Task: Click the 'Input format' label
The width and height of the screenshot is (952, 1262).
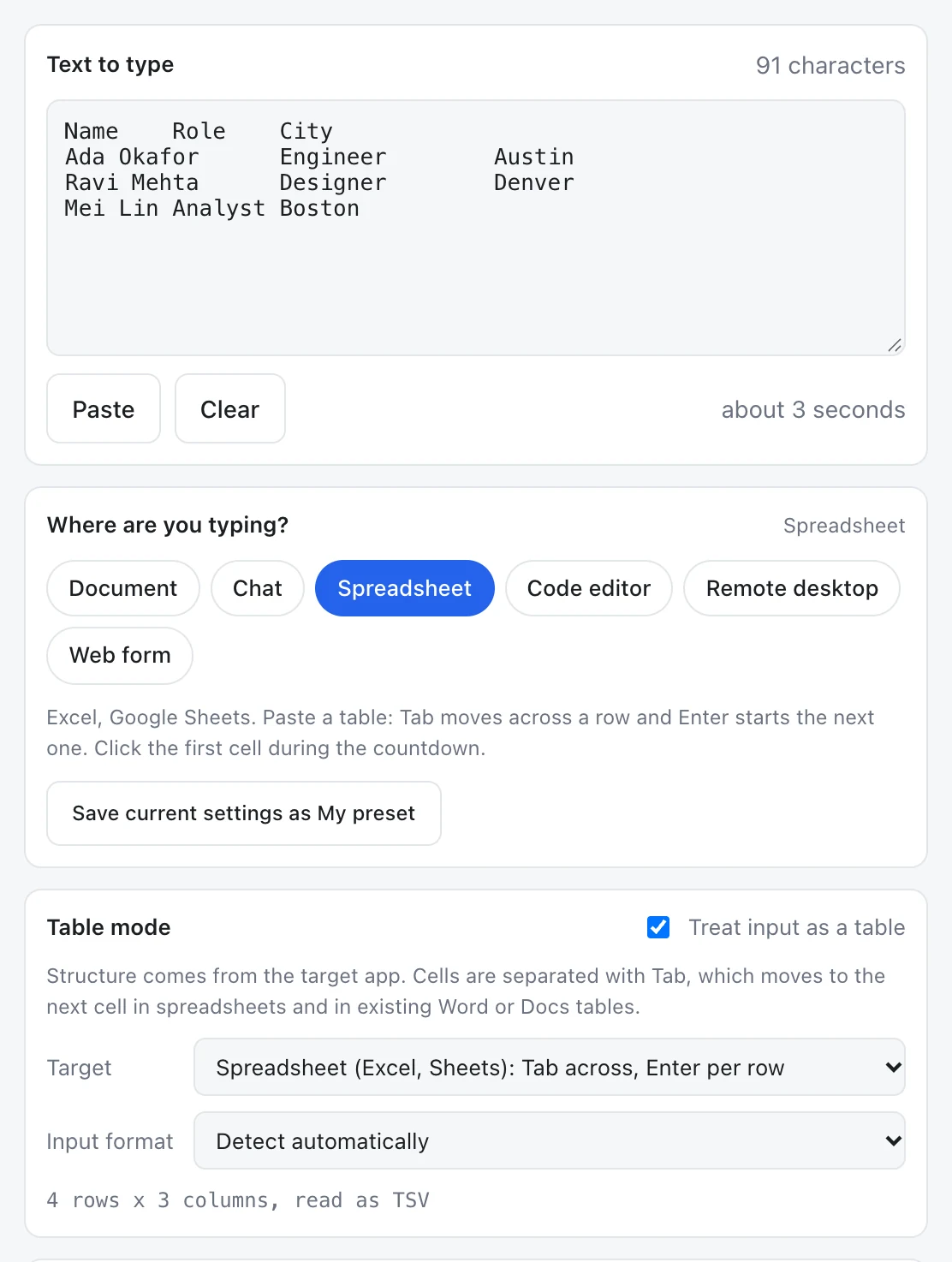Action: (x=110, y=1141)
